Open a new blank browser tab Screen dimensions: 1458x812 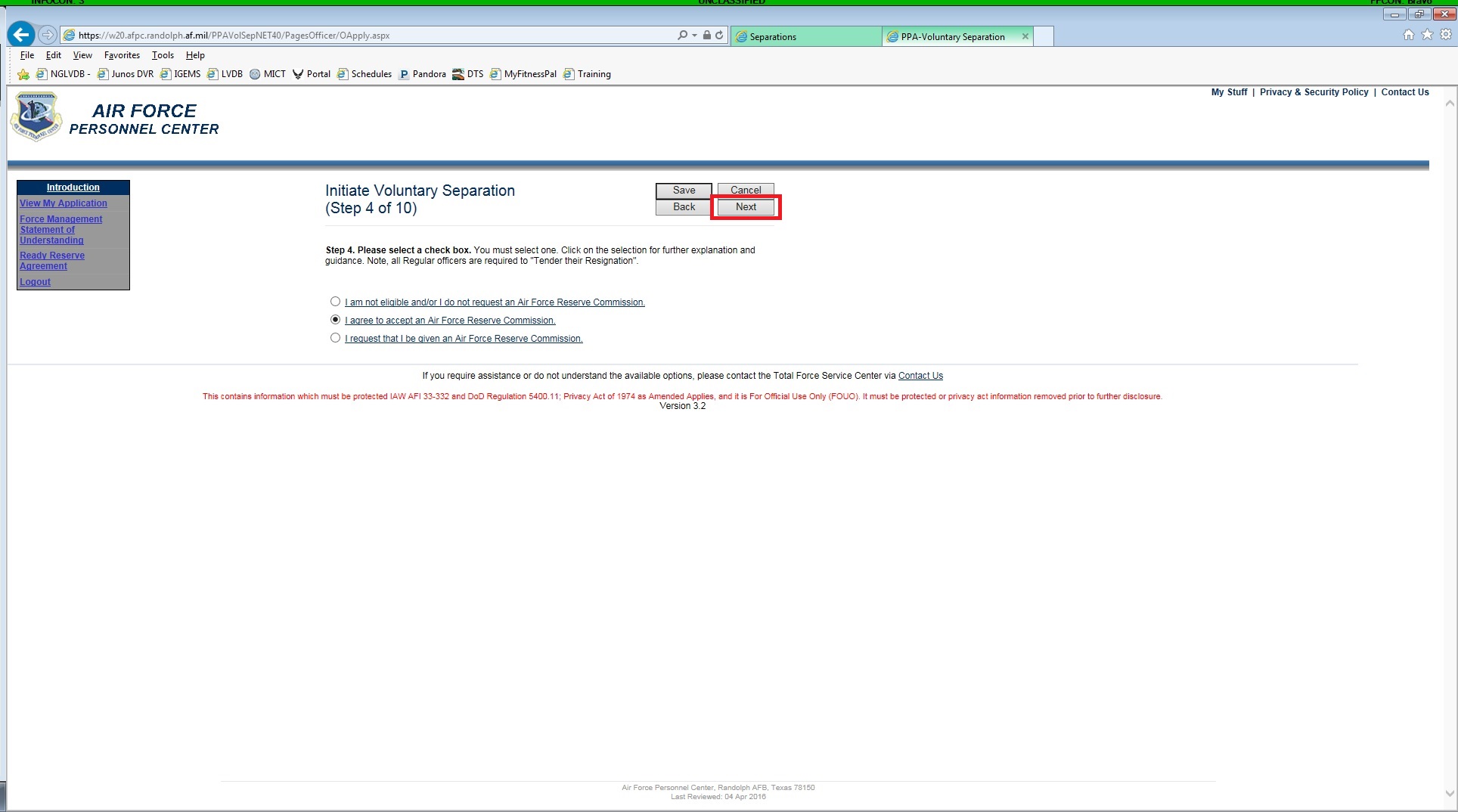tap(1044, 36)
